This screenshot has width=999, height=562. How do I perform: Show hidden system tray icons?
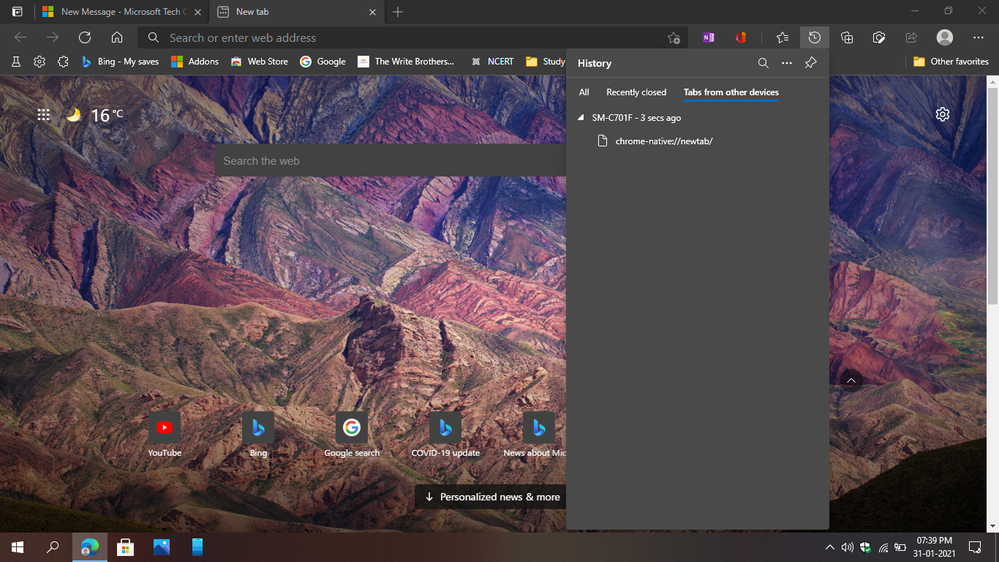pyautogui.click(x=830, y=547)
